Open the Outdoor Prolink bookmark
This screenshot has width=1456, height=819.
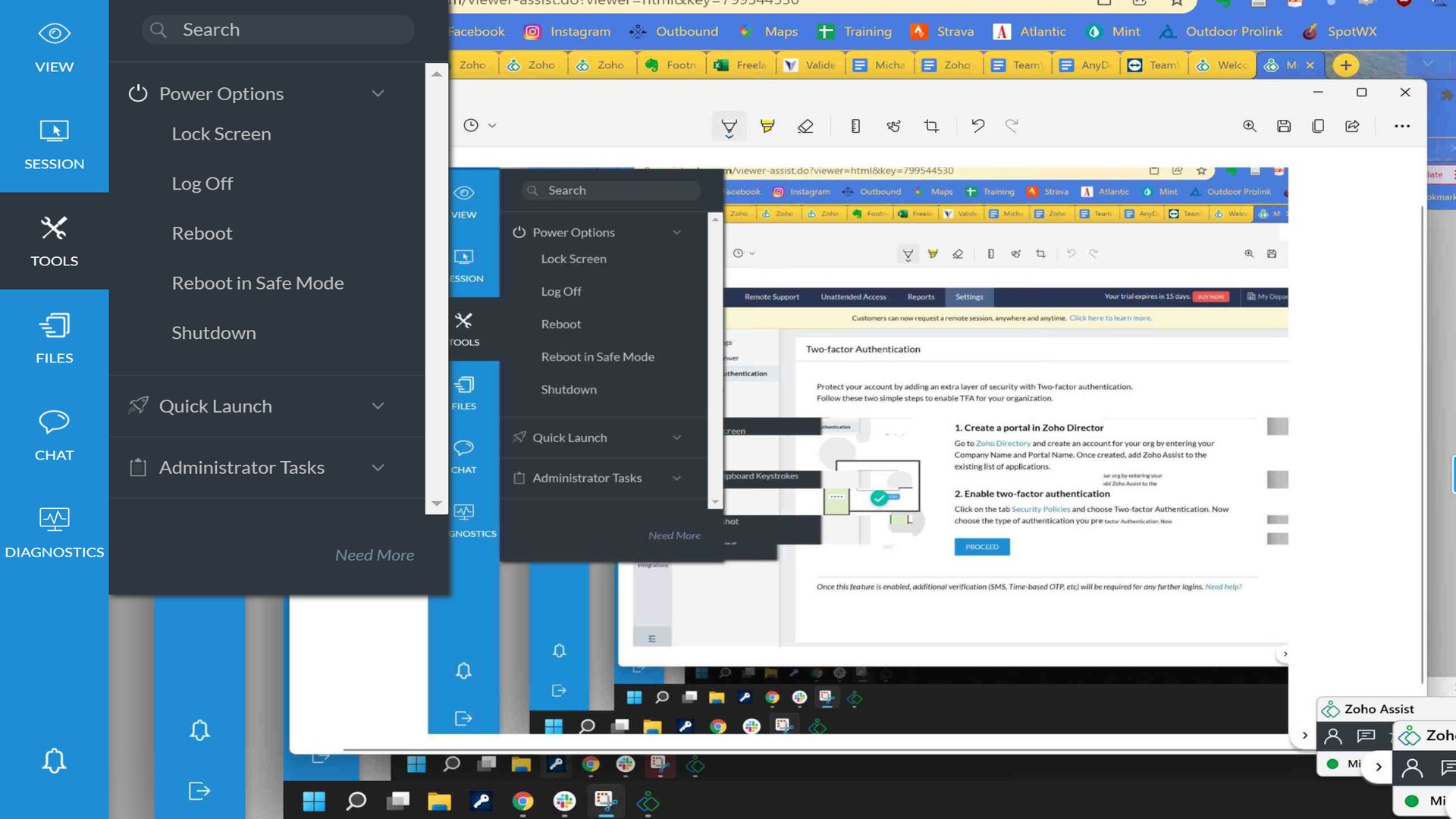[x=1221, y=31]
